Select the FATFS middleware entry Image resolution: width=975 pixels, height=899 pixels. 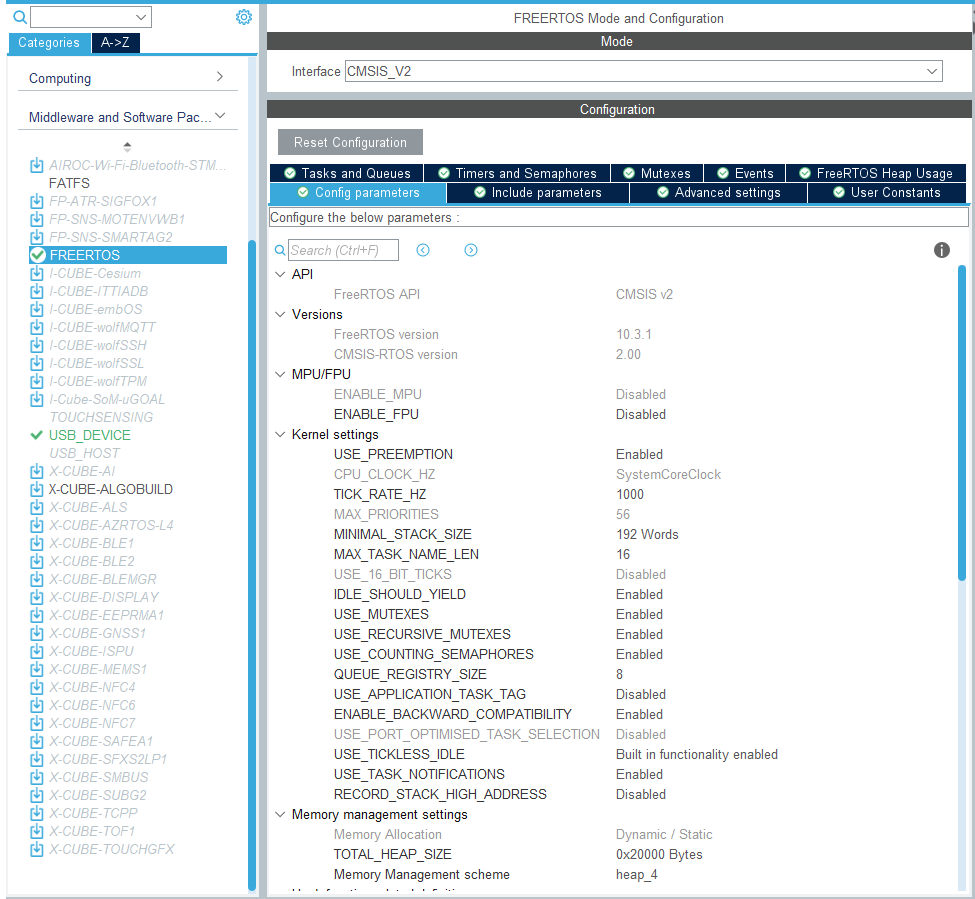[69, 183]
